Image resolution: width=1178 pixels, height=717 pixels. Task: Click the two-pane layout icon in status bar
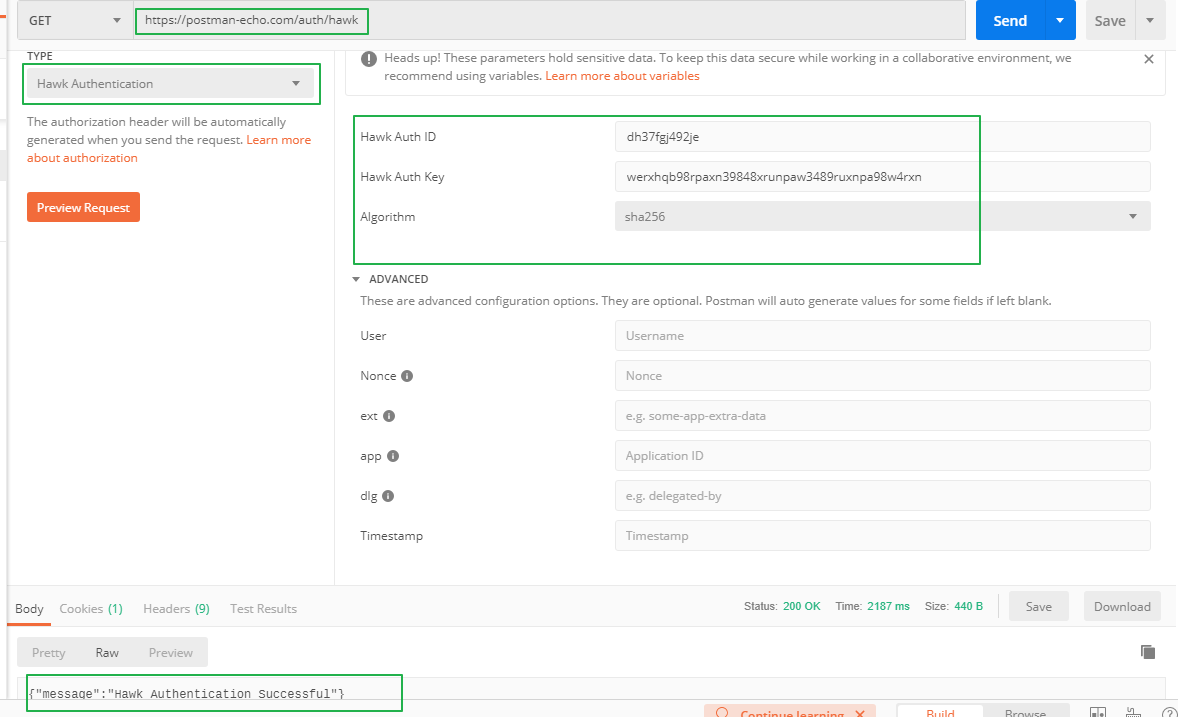pyautogui.click(x=1097, y=713)
